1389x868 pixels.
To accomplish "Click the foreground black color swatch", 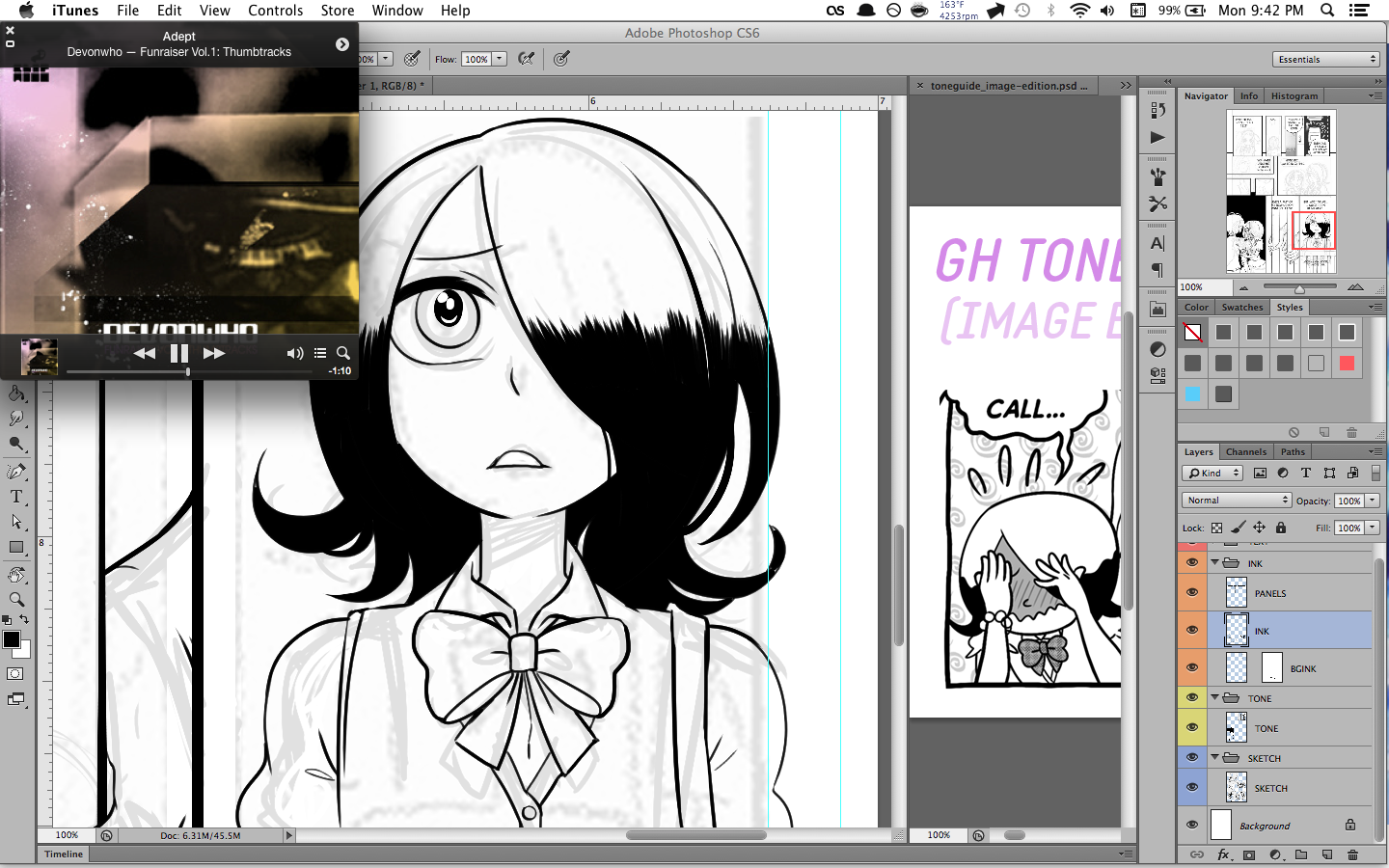I will click(12, 639).
